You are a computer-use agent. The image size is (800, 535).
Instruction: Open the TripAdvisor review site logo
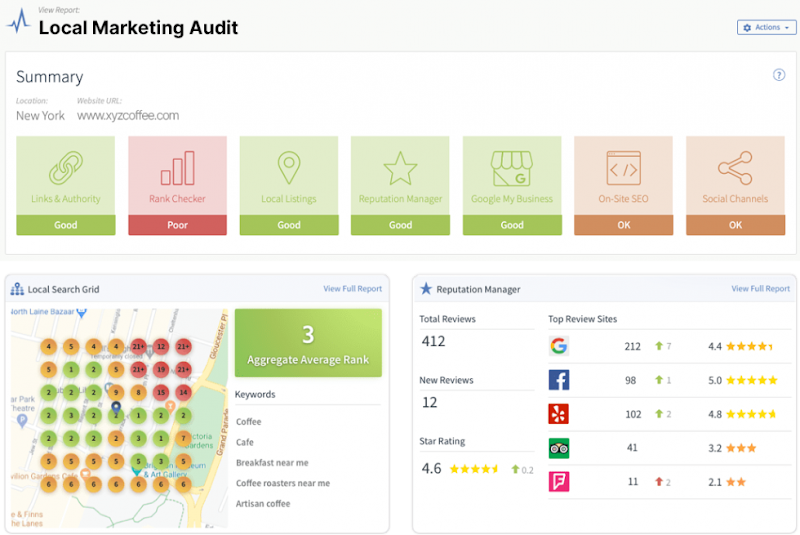[x=559, y=448]
